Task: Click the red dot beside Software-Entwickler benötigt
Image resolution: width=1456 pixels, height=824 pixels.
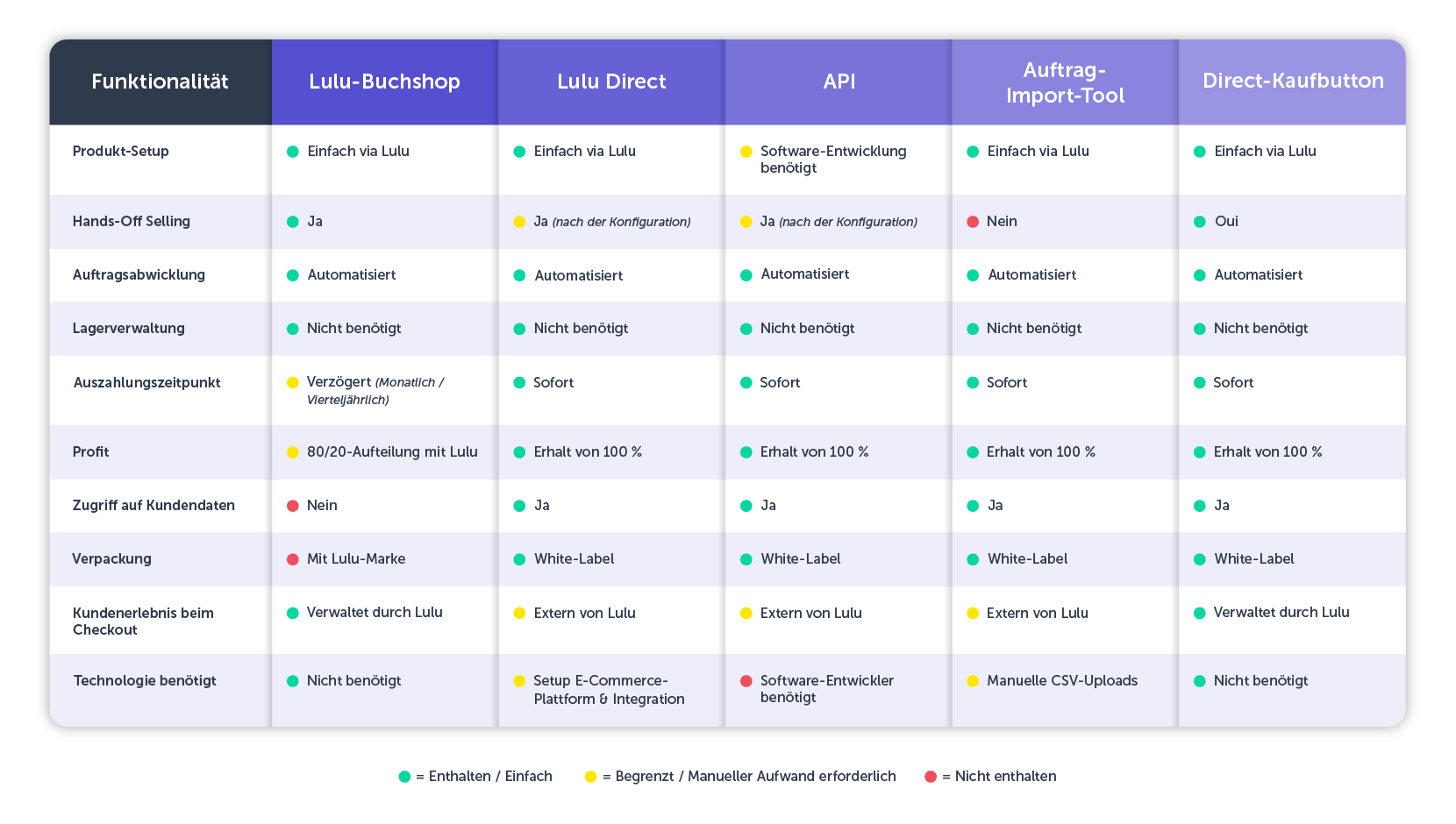Action: point(746,681)
